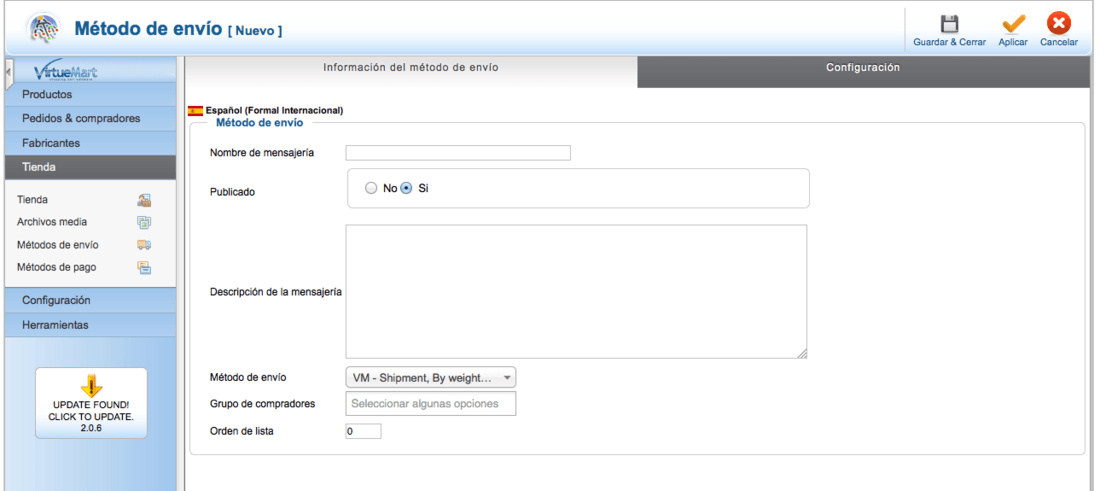Expand the Configuración sidebar section
Screen dimensions: 1100x491
[x=90, y=300]
